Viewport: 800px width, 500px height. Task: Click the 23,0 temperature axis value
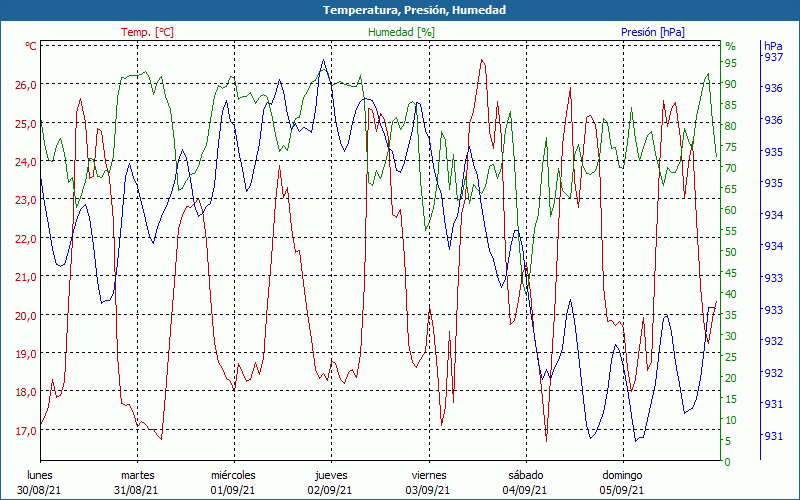click(26, 200)
